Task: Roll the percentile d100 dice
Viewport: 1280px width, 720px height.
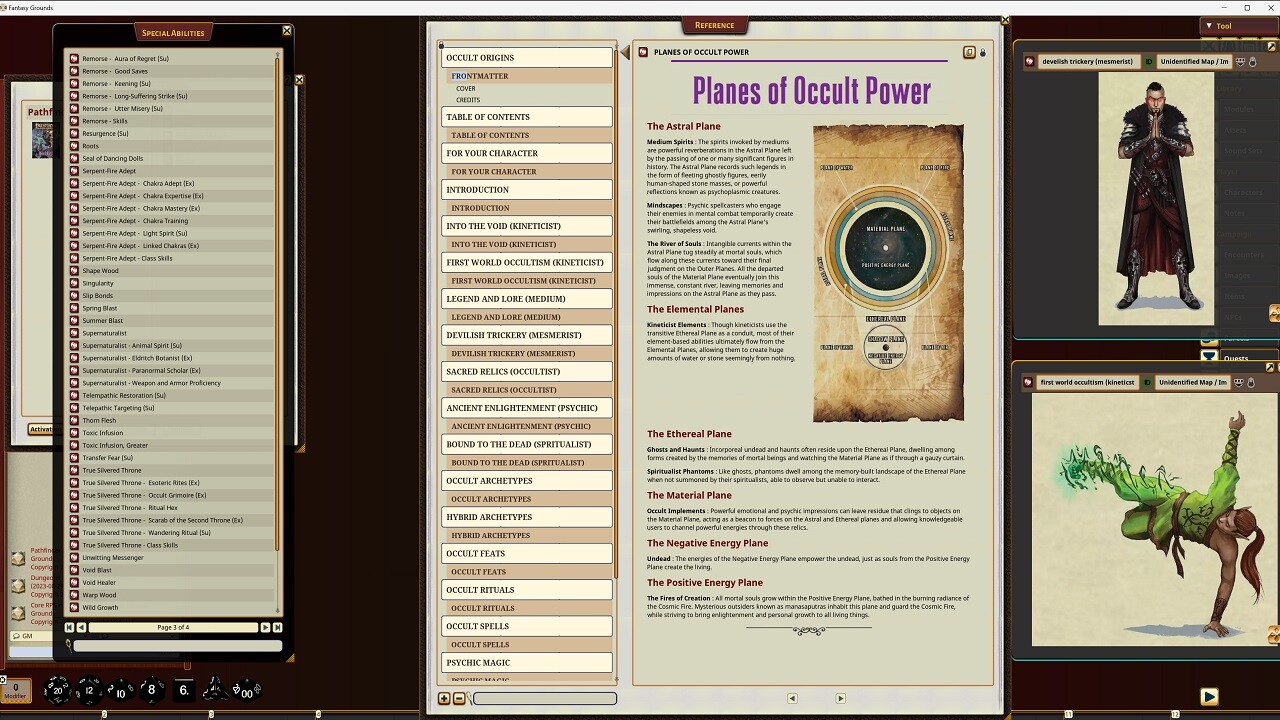Action: click(x=246, y=692)
